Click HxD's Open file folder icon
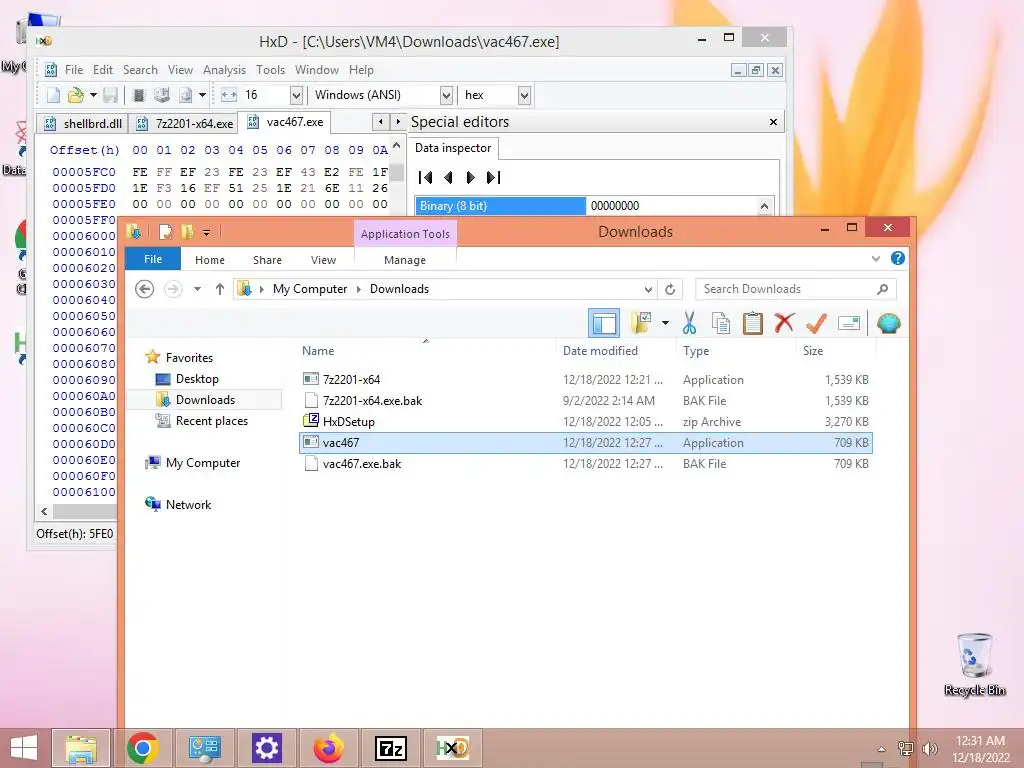Screen dimensions: 1024x768 click(x=76, y=95)
